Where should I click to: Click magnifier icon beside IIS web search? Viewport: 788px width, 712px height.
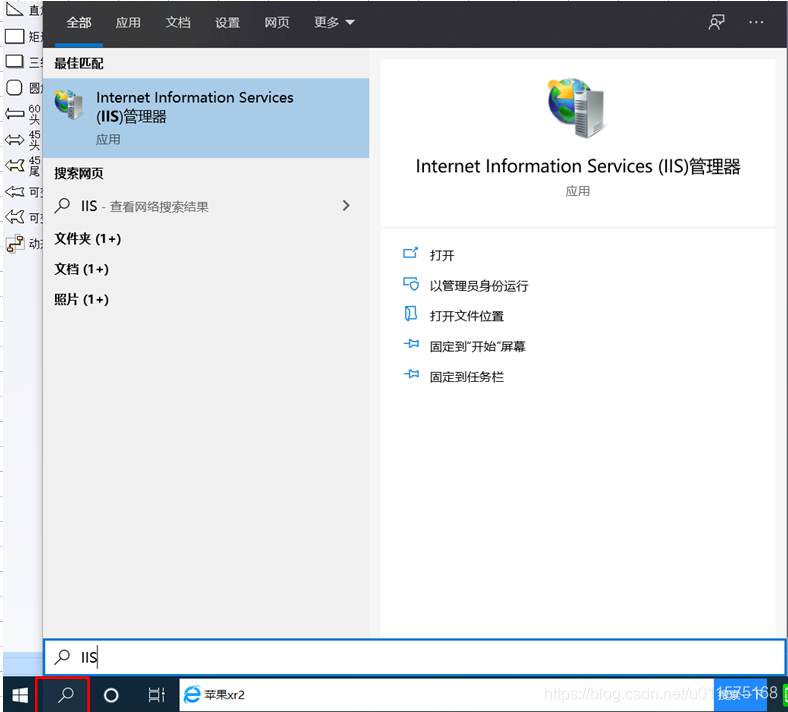62,206
